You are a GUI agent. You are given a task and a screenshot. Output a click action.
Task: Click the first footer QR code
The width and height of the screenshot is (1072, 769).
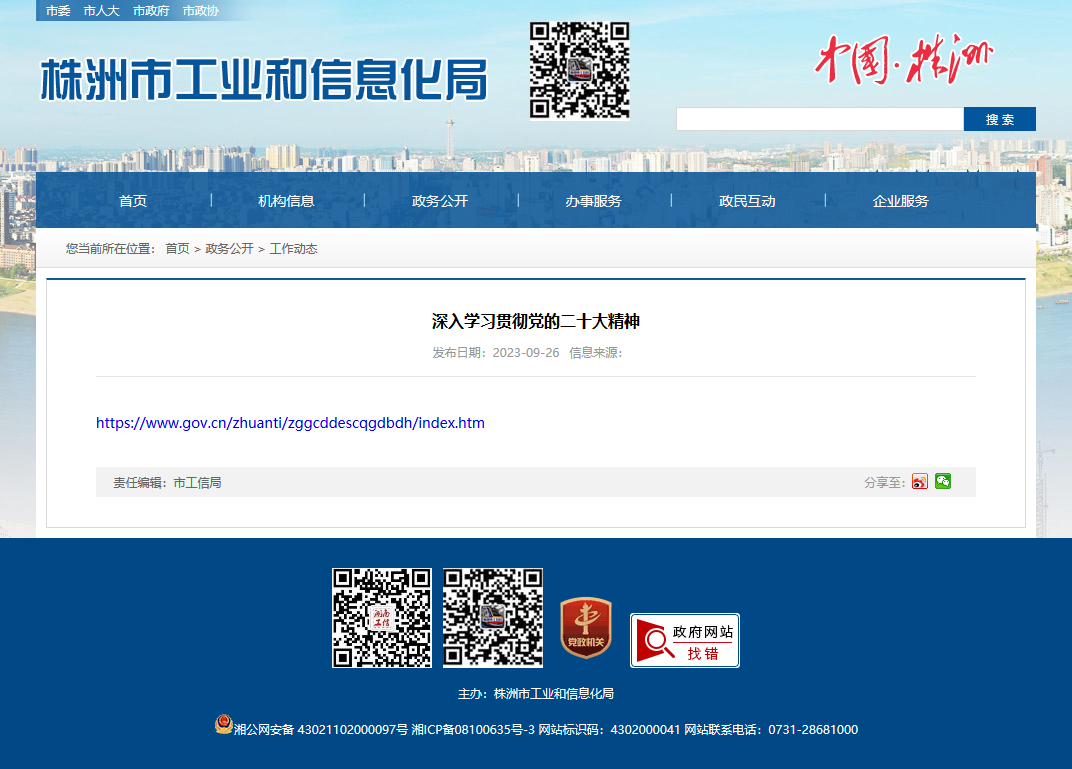pyautogui.click(x=382, y=618)
